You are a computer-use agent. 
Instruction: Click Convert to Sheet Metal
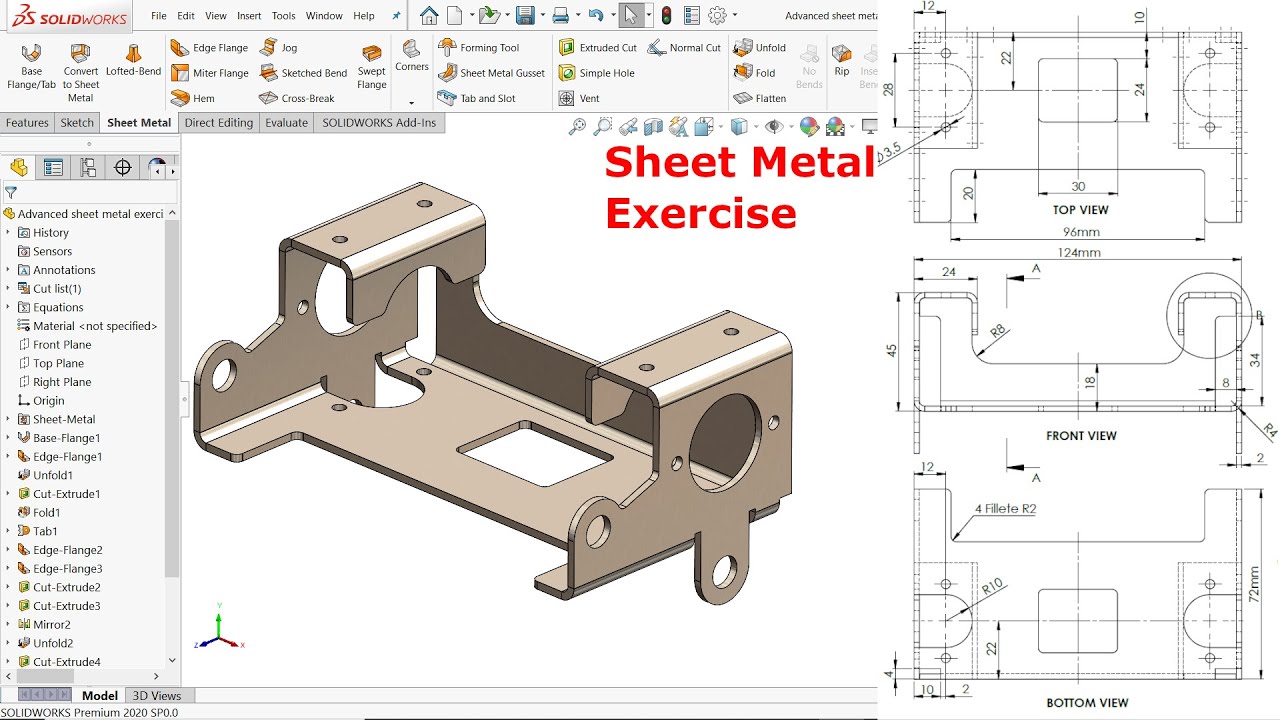(81, 73)
